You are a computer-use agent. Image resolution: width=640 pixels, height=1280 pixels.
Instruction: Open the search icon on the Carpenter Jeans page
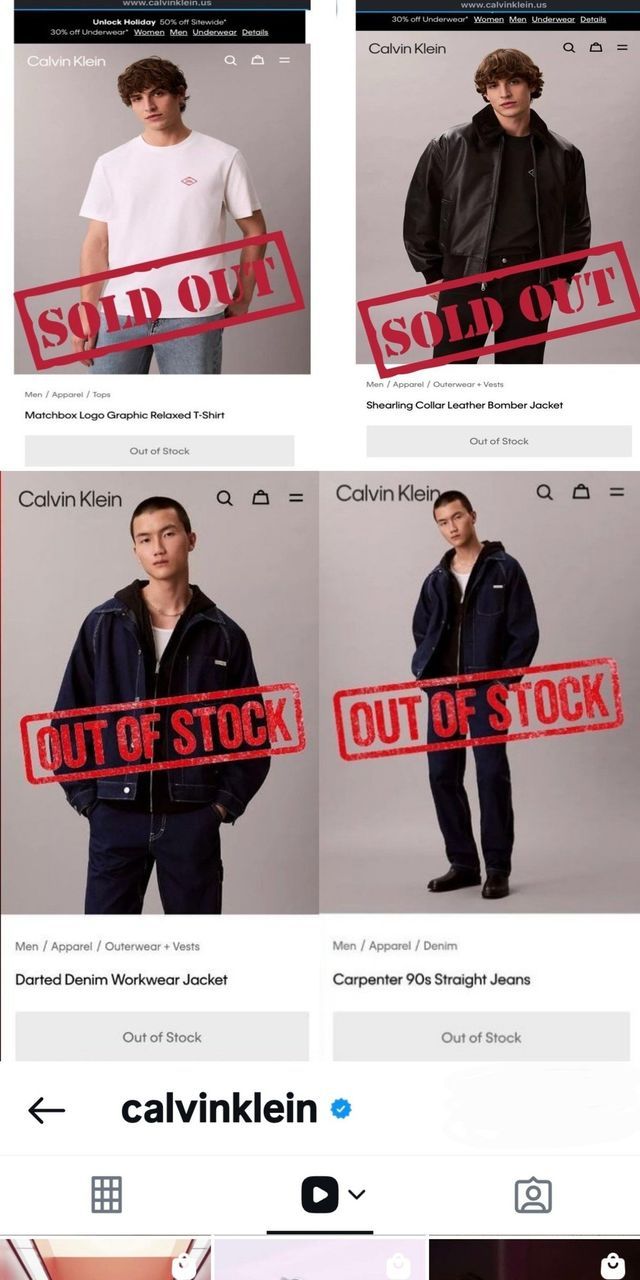click(x=545, y=492)
